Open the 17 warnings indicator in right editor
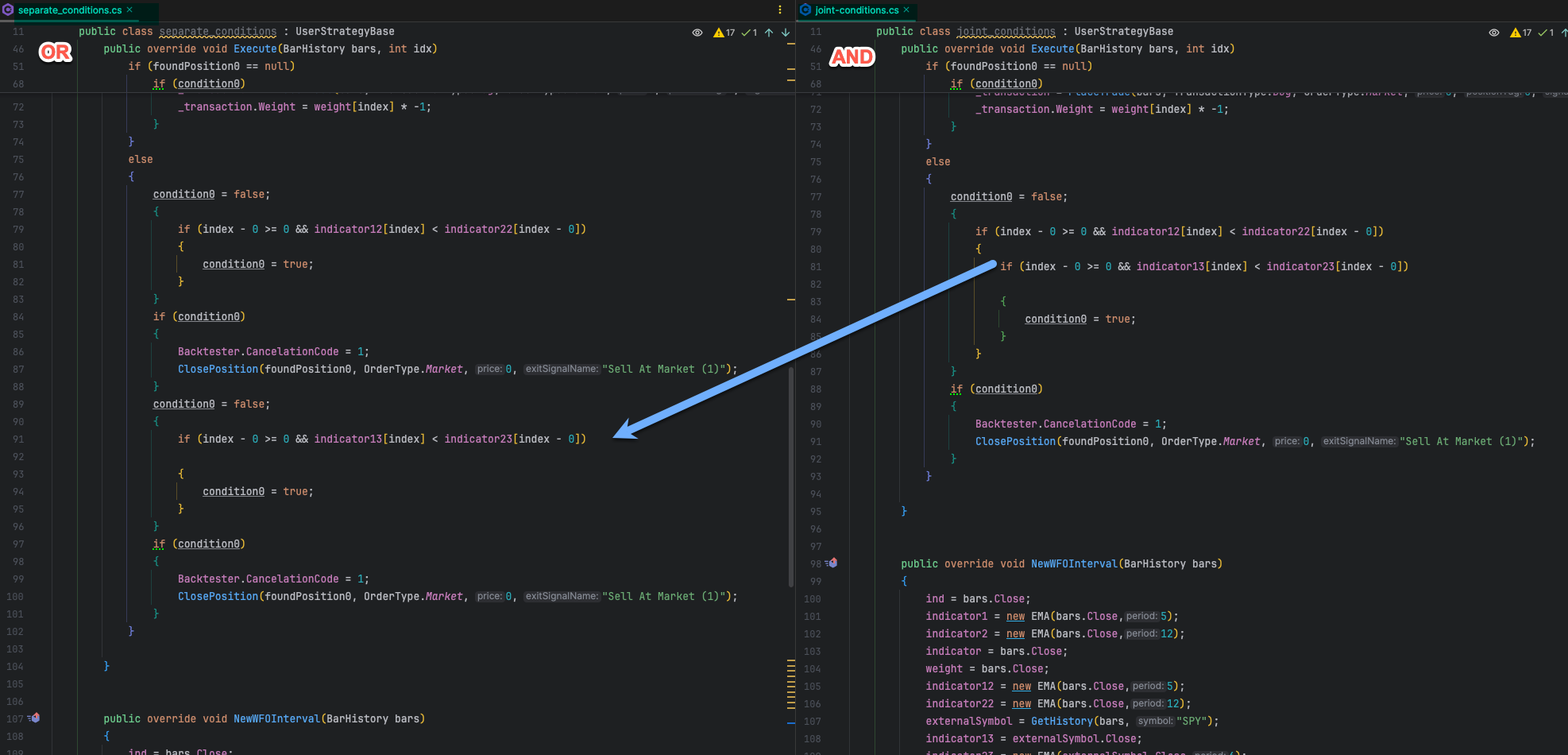 [1521, 33]
